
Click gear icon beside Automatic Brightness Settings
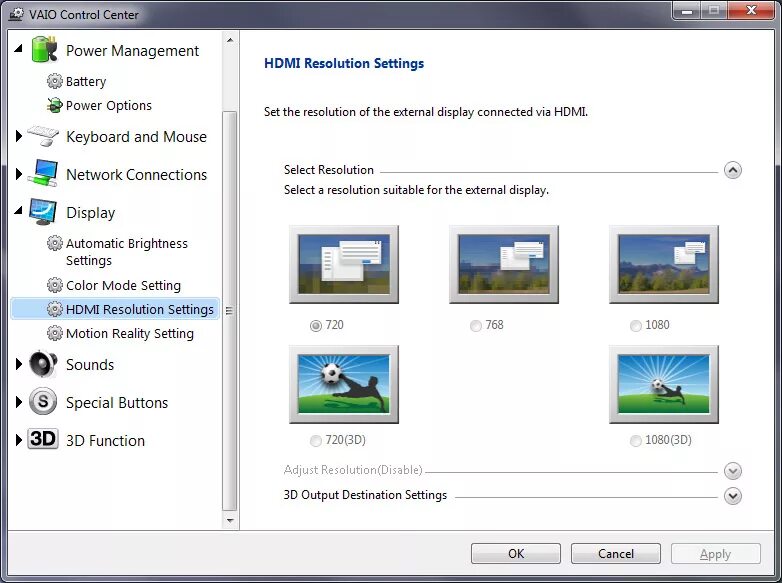tap(54, 243)
